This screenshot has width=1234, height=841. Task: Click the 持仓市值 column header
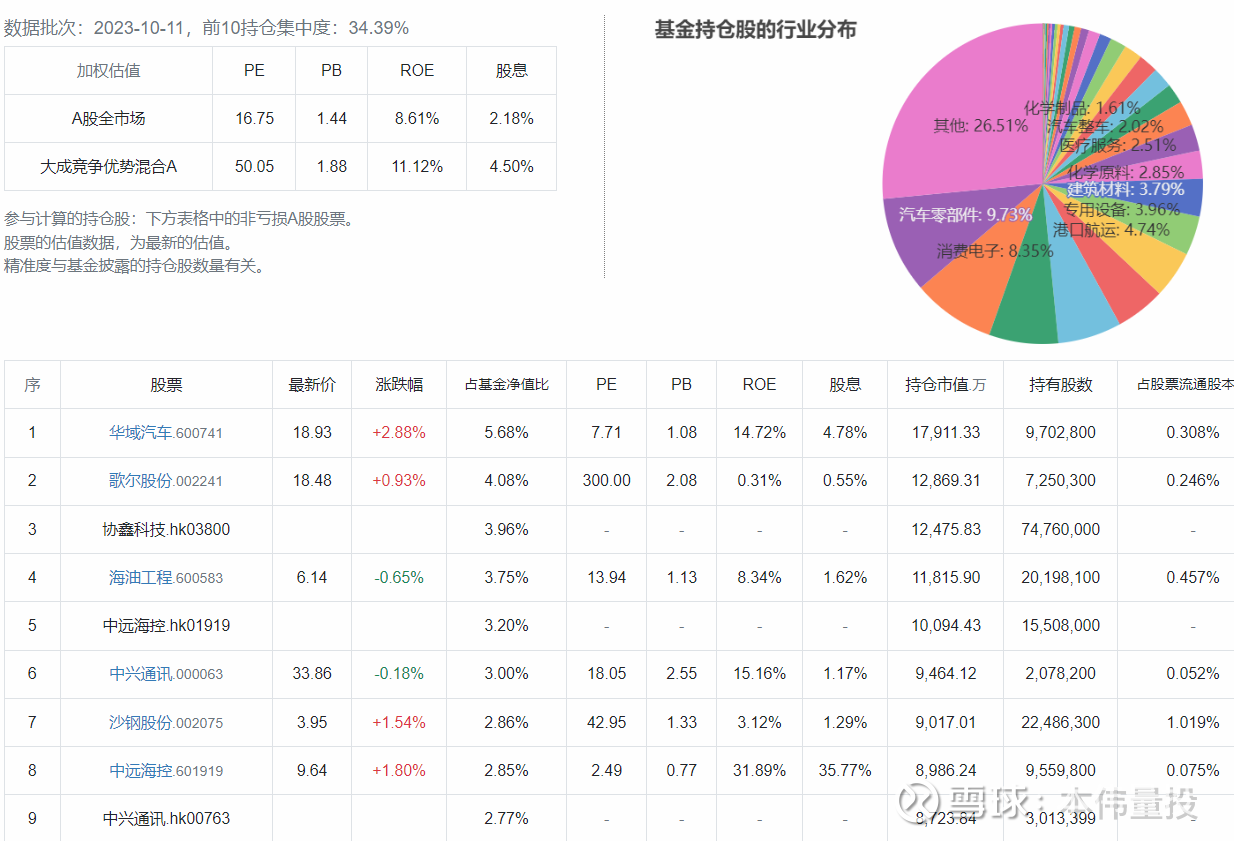(945, 385)
